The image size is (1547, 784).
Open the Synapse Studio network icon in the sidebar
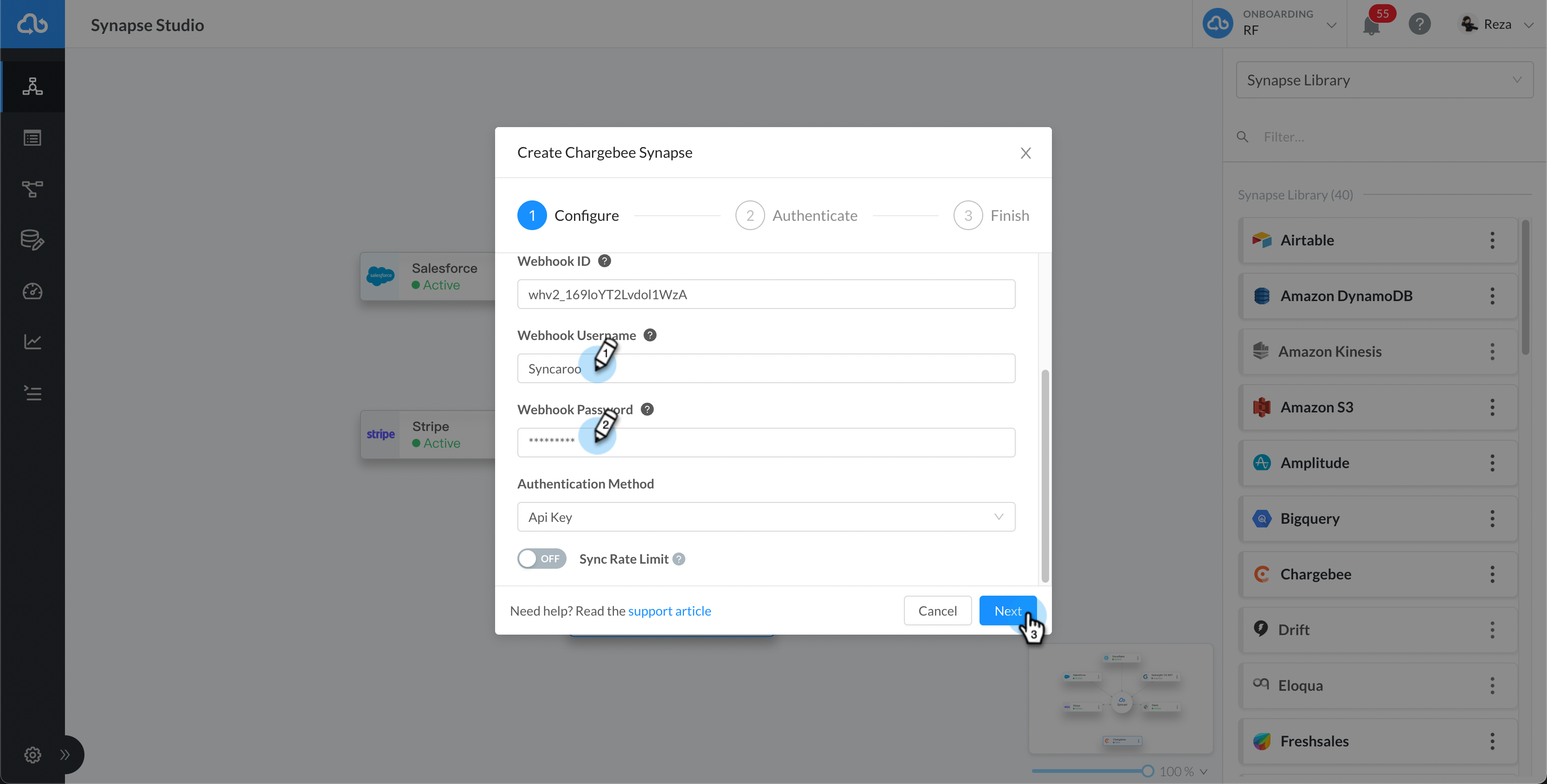(32, 86)
